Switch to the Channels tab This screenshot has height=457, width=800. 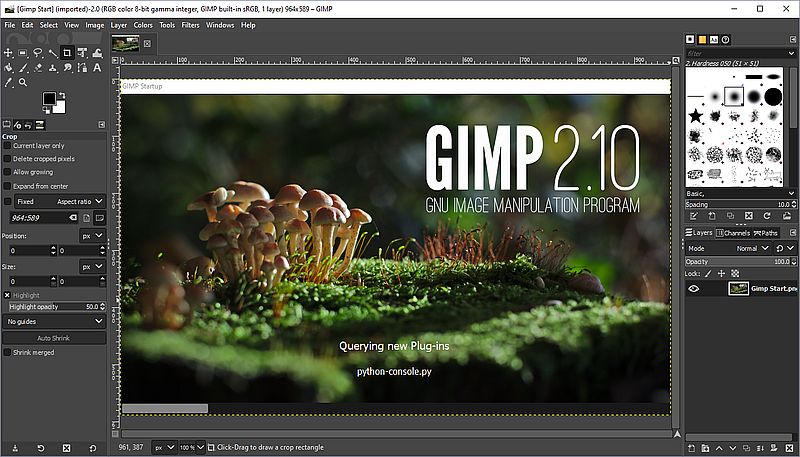[733, 233]
